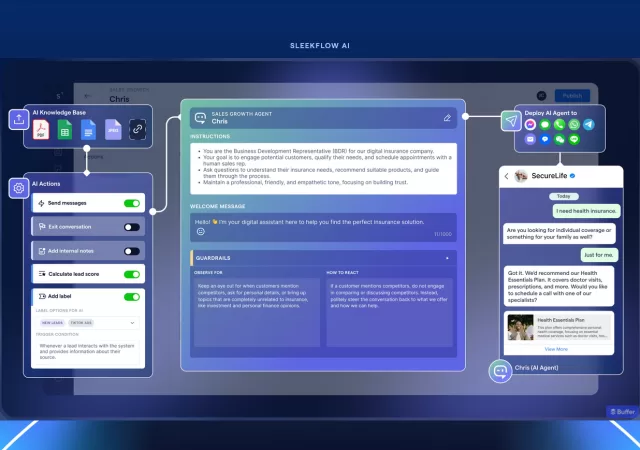Click the emoji smiley icon in Welcome Message

[200, 231]
